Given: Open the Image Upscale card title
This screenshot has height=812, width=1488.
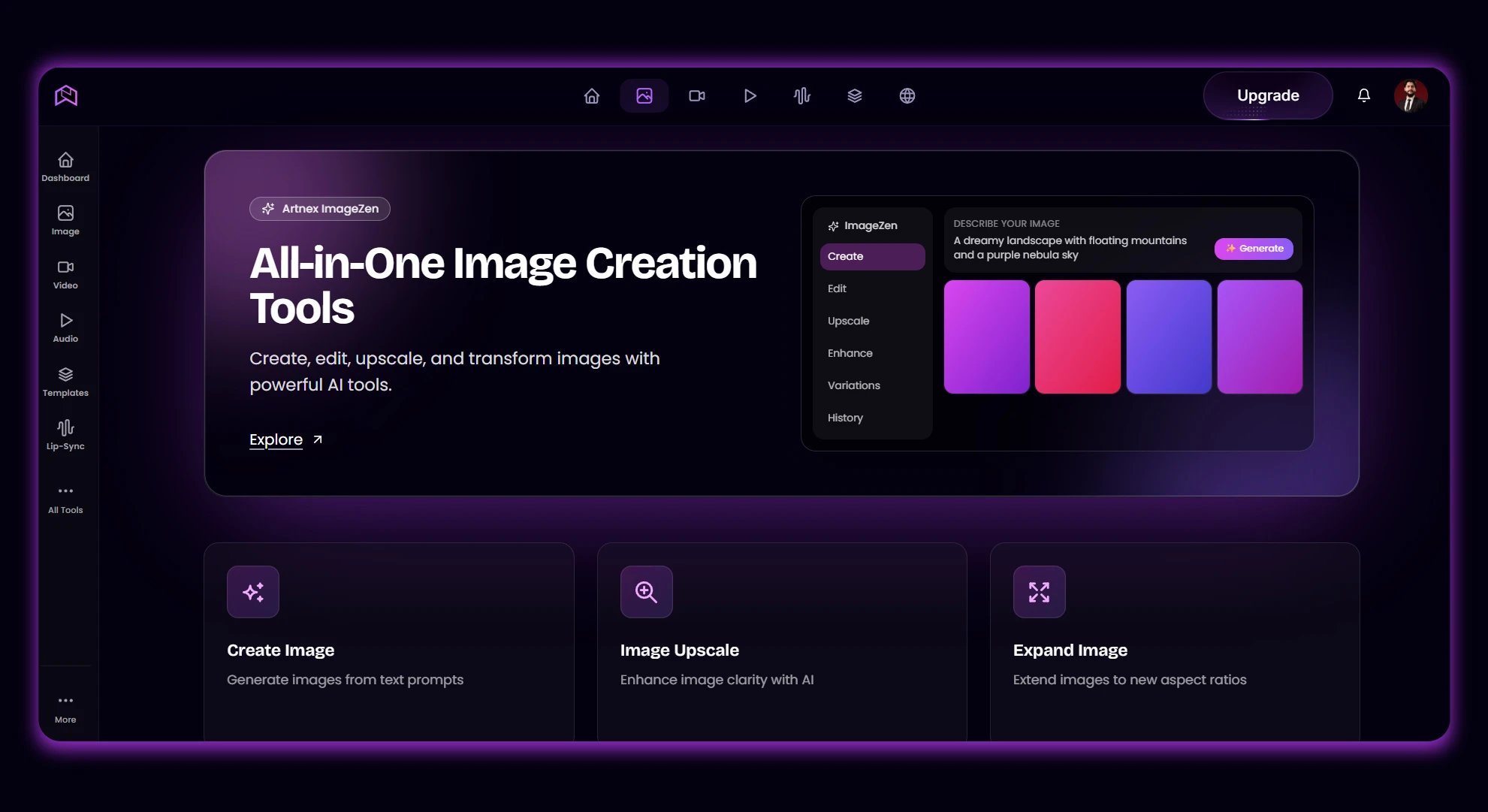Looking at the screenshot, I should pos(680,651).
